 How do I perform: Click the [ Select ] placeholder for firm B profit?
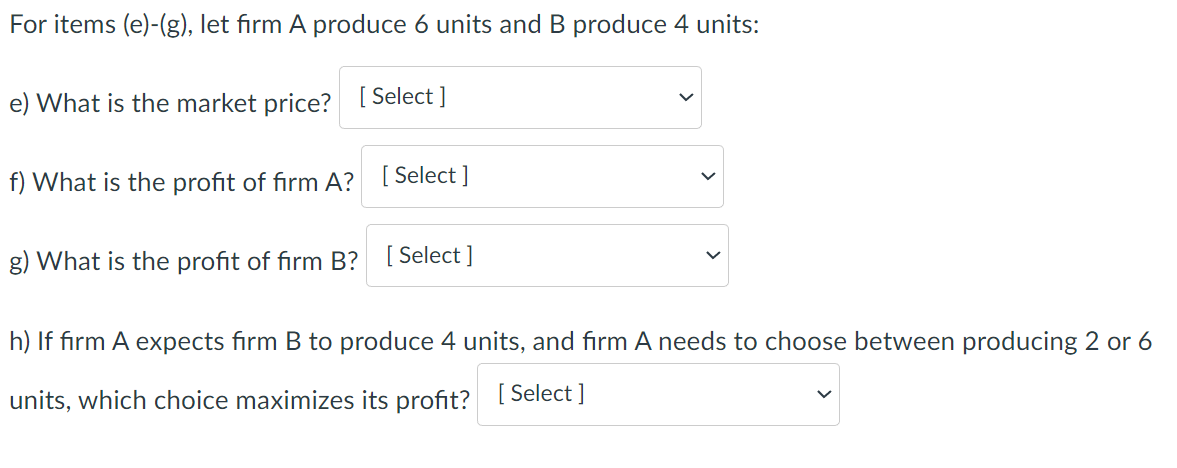pyautogui.click(x=429, y=255)
